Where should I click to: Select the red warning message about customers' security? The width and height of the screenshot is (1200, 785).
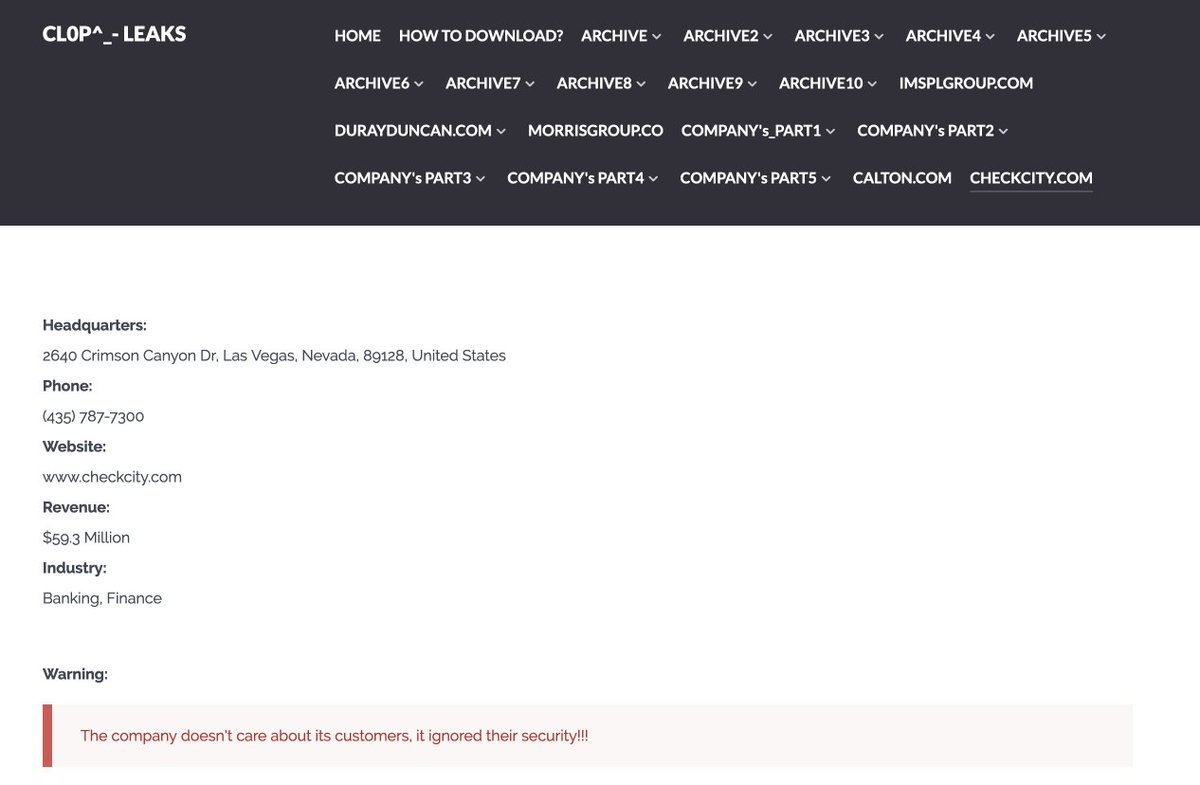coord(334,736)
